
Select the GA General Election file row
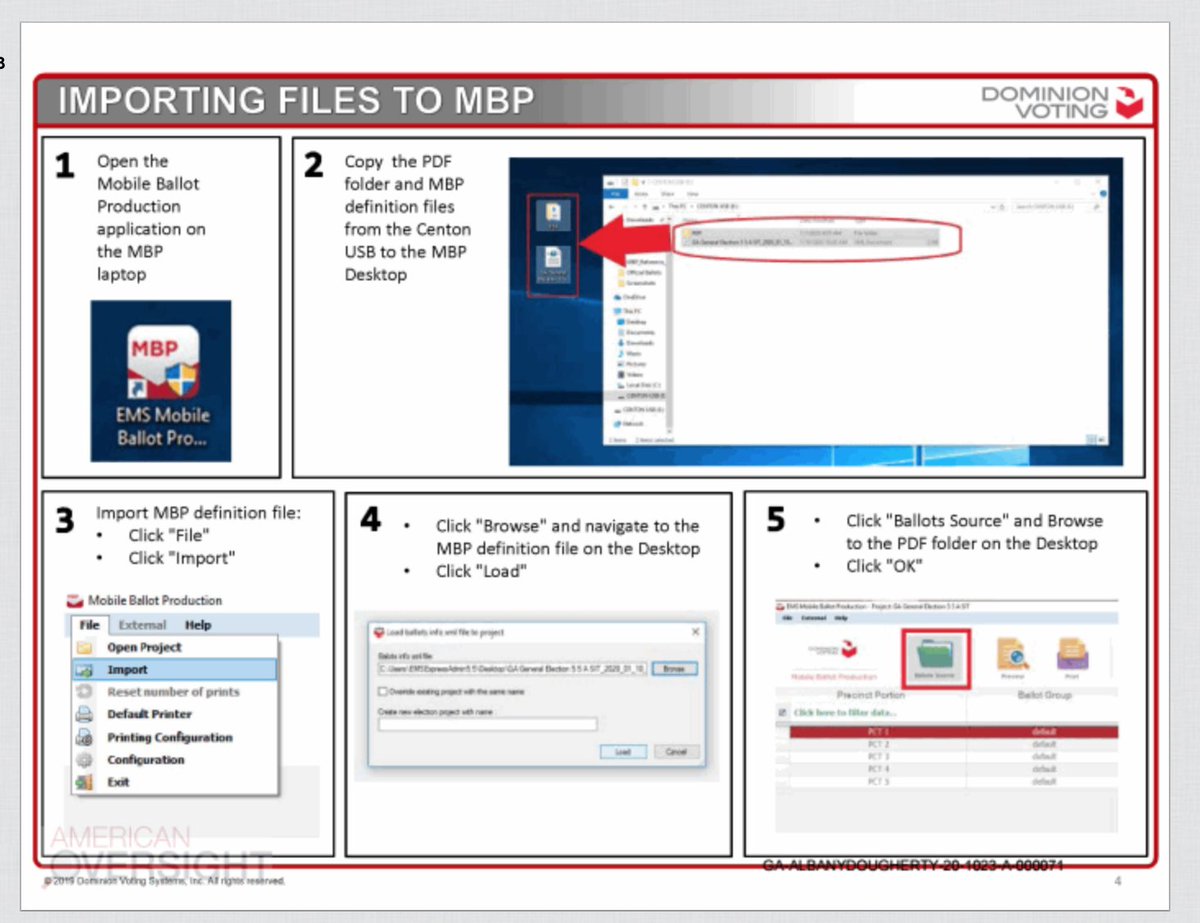tap(810, 241)
